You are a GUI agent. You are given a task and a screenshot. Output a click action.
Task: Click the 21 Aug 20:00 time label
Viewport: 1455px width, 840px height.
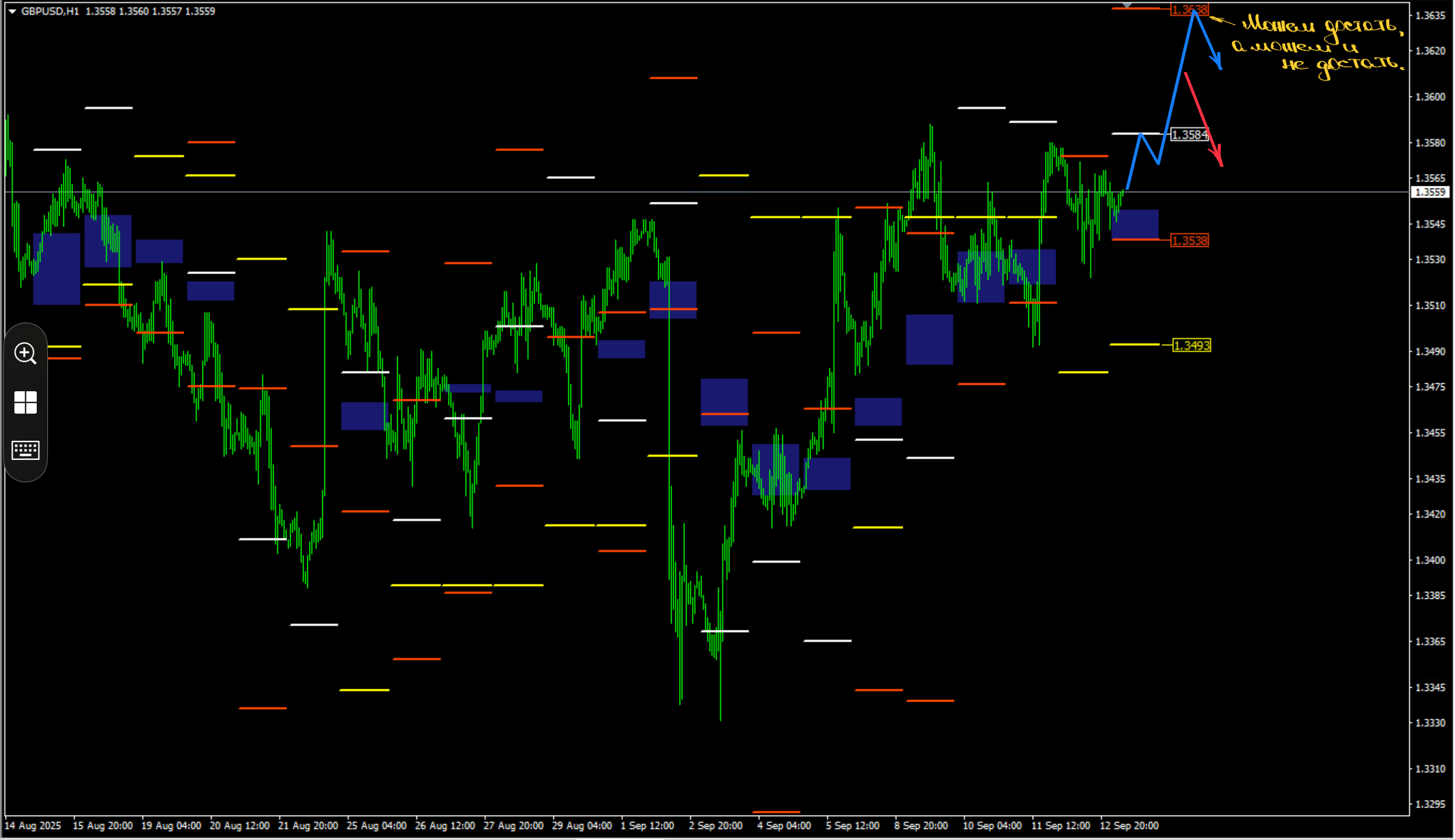[x=308, y=826]
